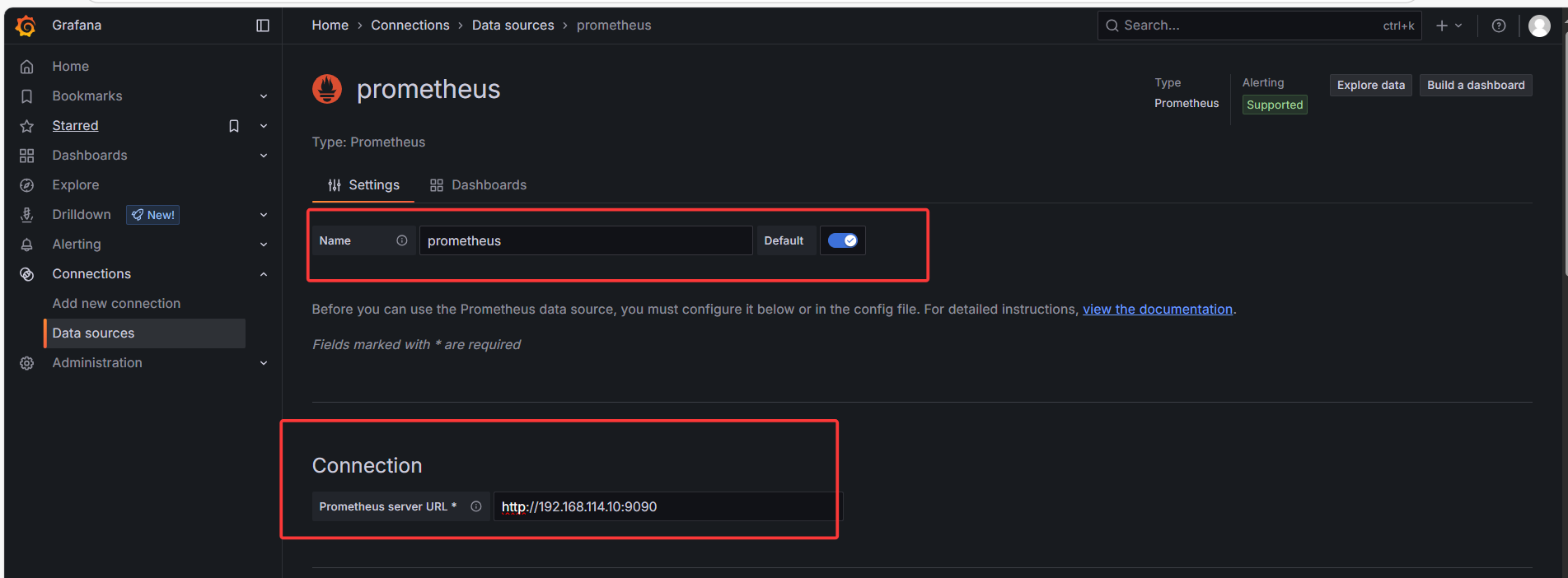Open Add new connection

coord(116,303)
